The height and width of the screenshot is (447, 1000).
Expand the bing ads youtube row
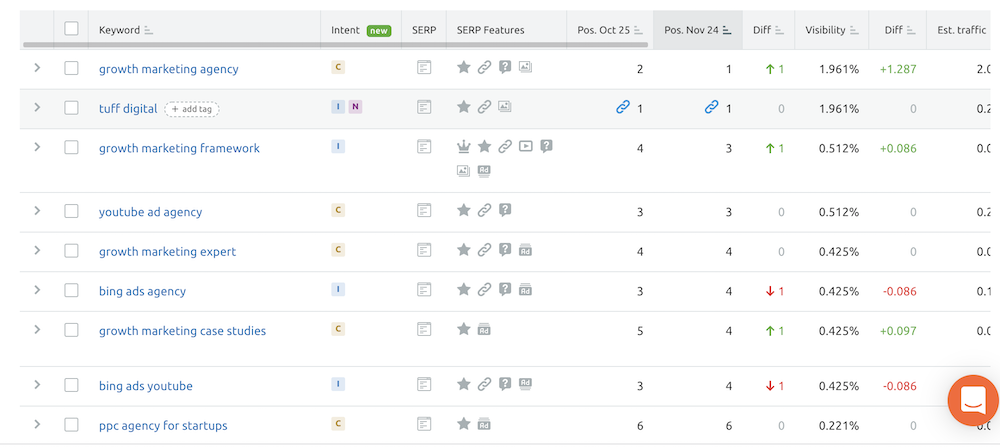pyautogui.click(x=37, y=384)
